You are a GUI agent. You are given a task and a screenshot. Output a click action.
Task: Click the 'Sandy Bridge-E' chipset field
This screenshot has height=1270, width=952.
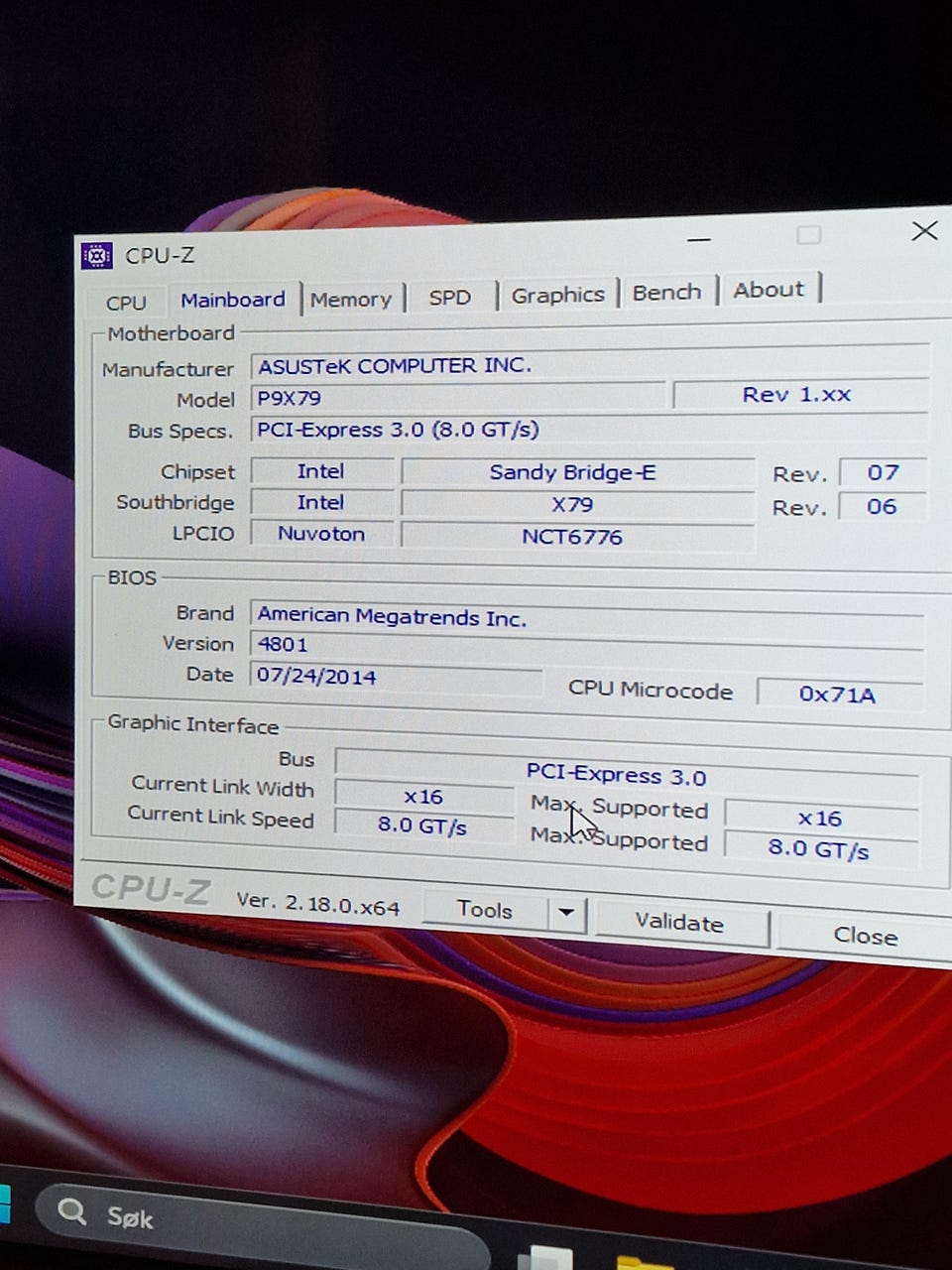coord(576,472)
